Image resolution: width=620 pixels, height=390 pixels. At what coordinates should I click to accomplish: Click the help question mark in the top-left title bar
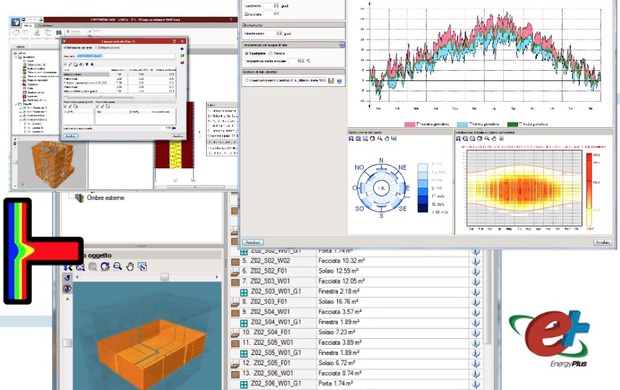(x=231, y=19)
